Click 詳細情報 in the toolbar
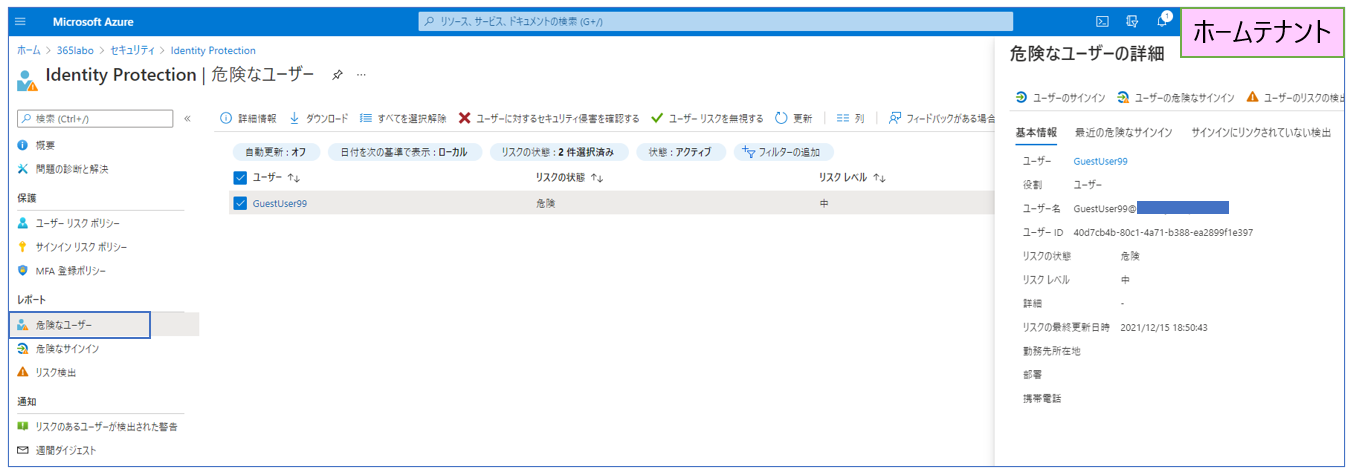The width and height of the screenshot is (1352, 473). 248,118
